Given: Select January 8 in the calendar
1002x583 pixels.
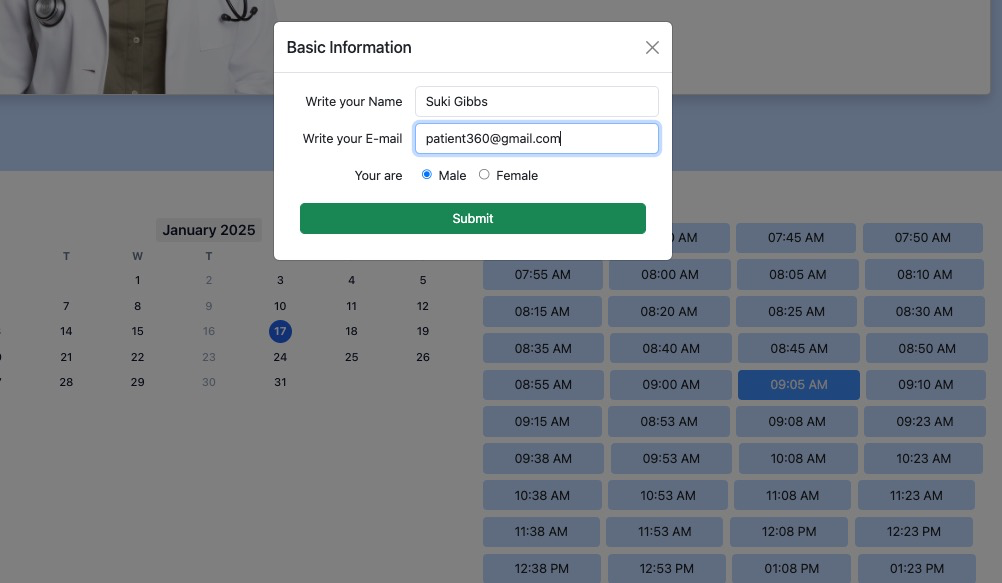Looking at the screenshot, I should pos(137,306).
